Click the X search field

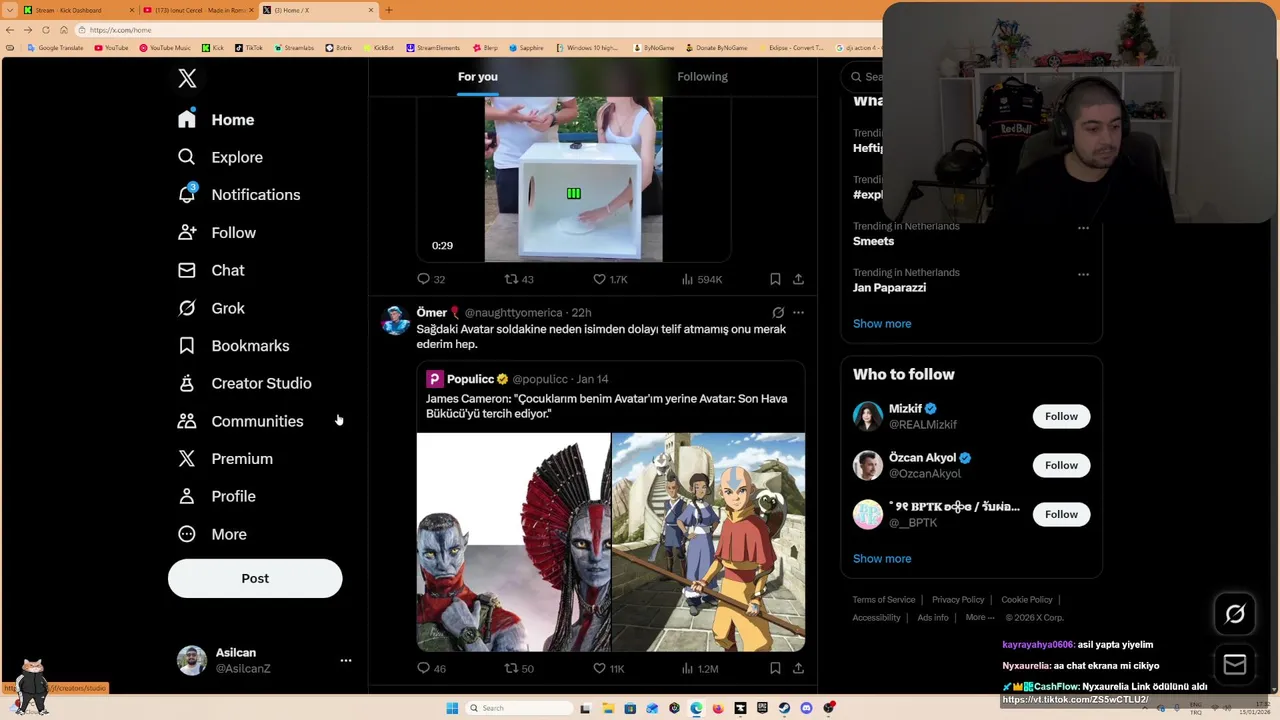click(x=864, y=76)
